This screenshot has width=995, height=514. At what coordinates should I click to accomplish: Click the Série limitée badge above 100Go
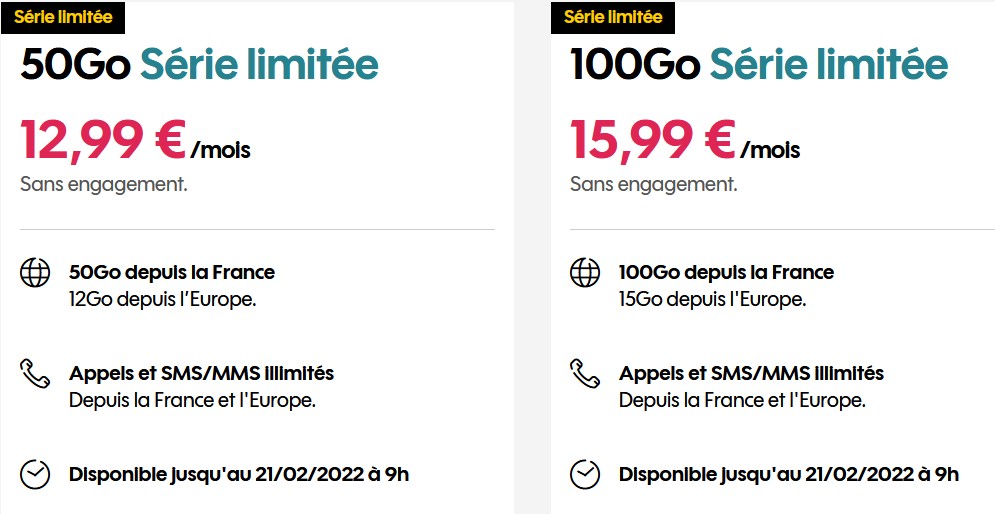coord(613,17)
